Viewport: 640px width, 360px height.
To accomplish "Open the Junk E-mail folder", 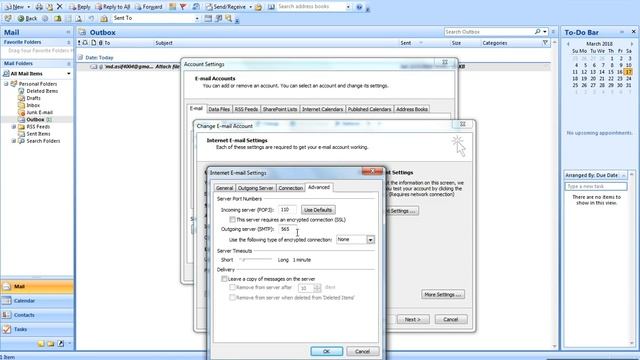I will click(39, 112).
